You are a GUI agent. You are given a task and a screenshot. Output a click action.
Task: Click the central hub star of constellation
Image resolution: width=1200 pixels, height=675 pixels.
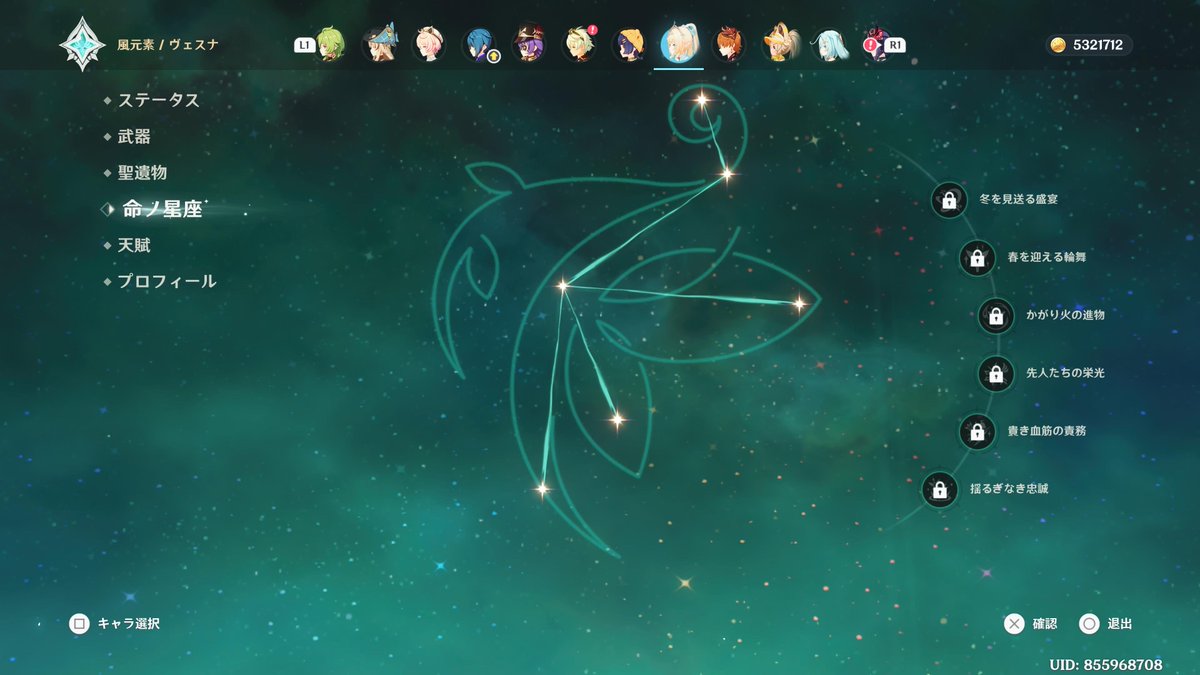coord(562,286)
